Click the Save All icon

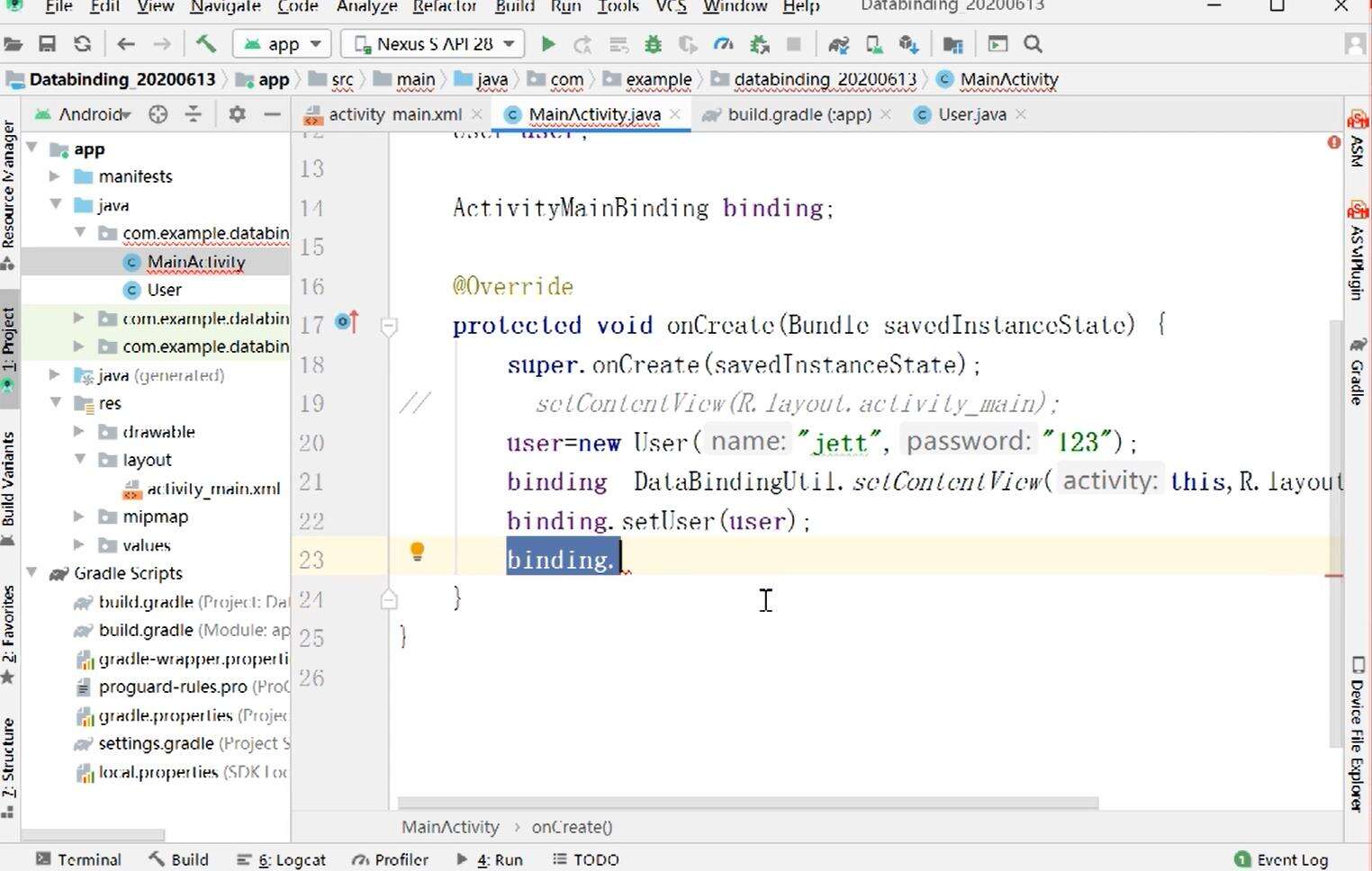[47, 44]
